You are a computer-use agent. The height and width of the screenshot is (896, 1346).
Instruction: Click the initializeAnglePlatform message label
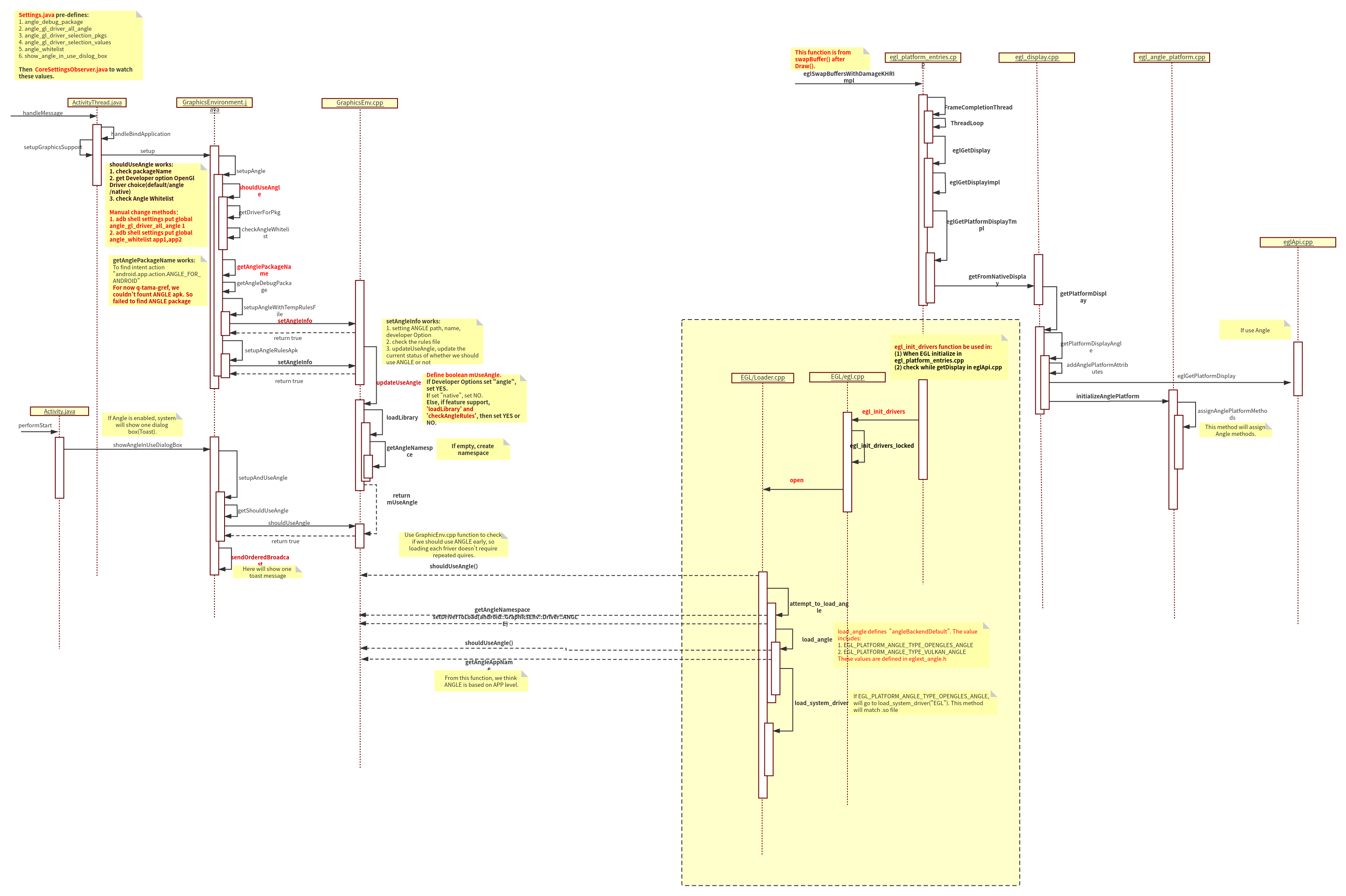(1107, 396)
